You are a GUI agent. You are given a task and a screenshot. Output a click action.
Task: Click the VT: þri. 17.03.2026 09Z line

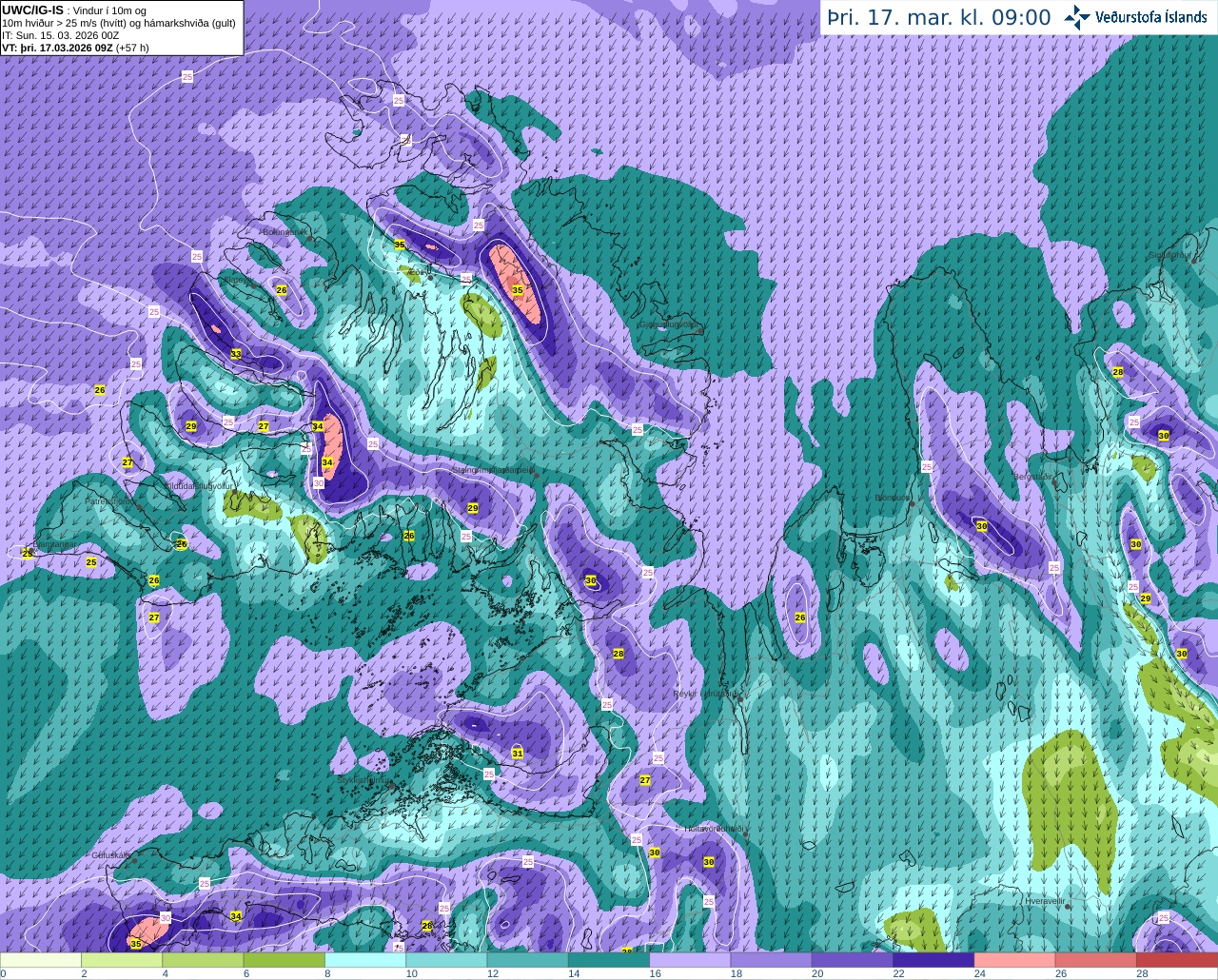(x=75, y=48)
